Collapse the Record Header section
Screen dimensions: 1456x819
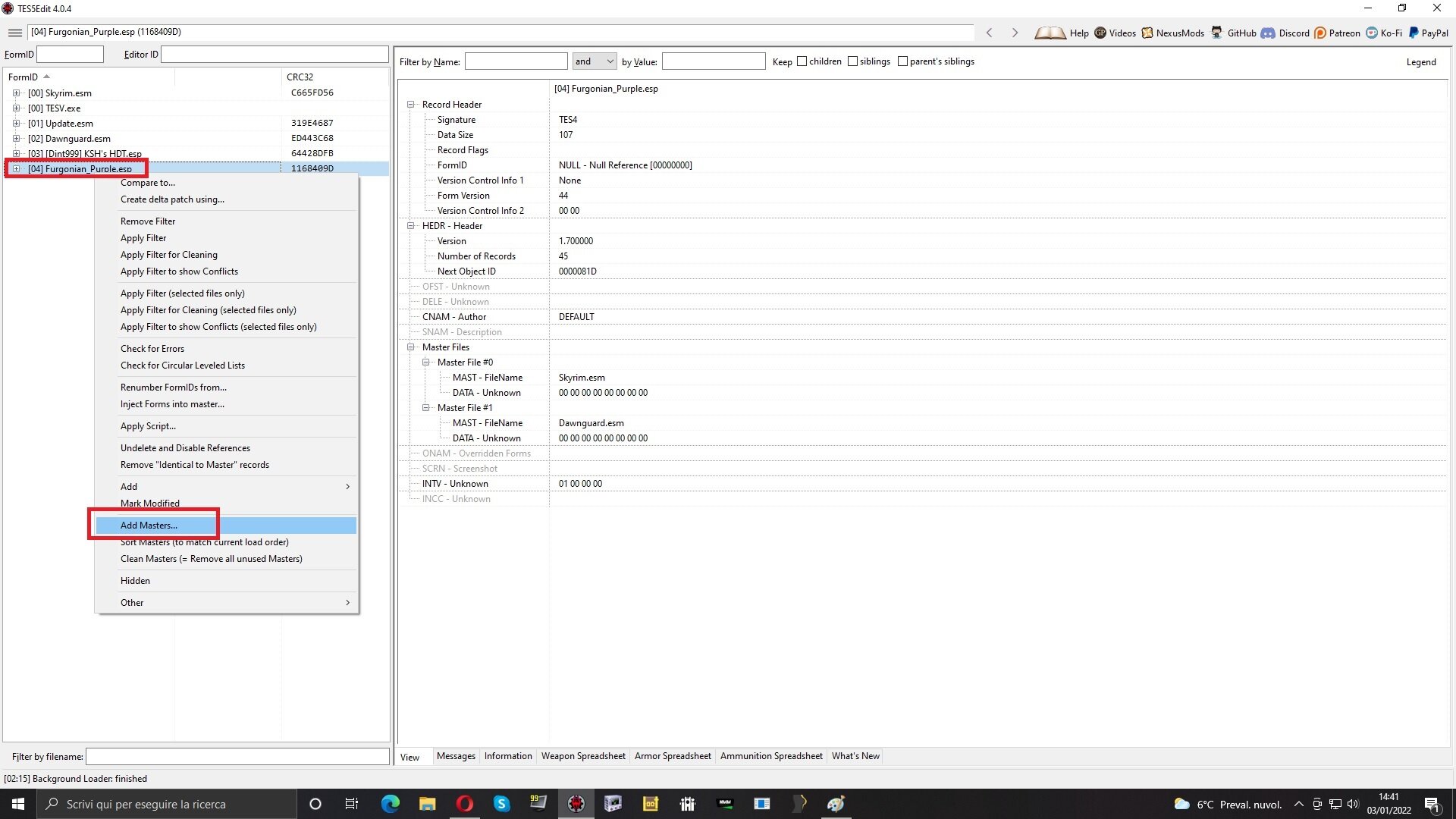pyautogui.click(x=411, y=105)
